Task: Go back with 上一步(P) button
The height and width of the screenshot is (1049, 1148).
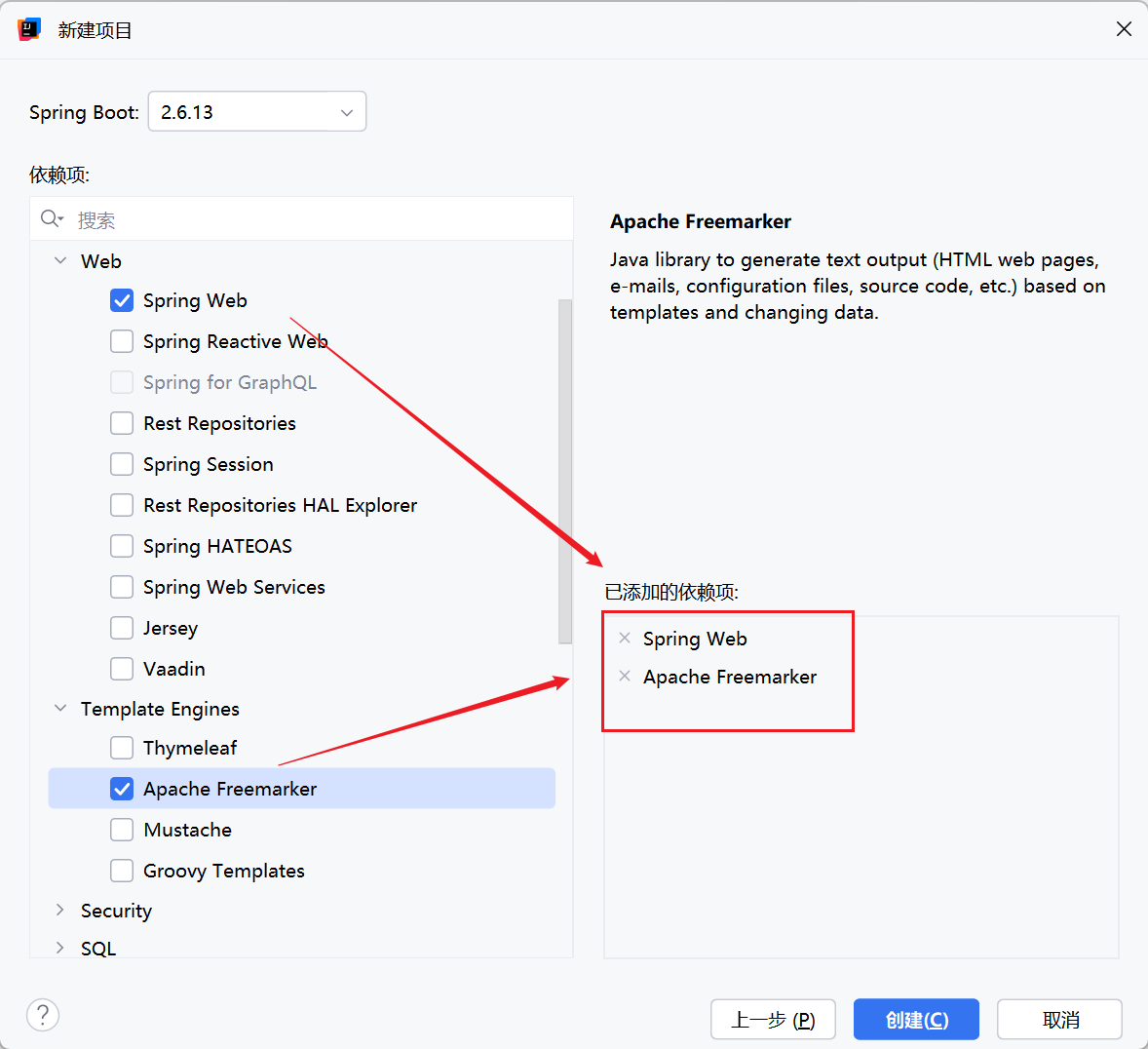Action: (773, 1019)
